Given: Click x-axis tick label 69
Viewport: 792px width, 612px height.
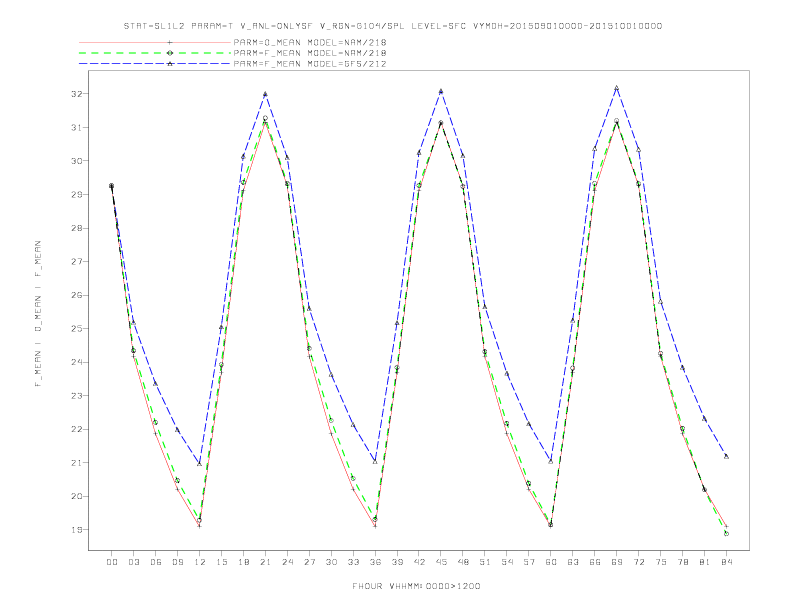Looking at the screenshot, I should (x=617, y=562).
